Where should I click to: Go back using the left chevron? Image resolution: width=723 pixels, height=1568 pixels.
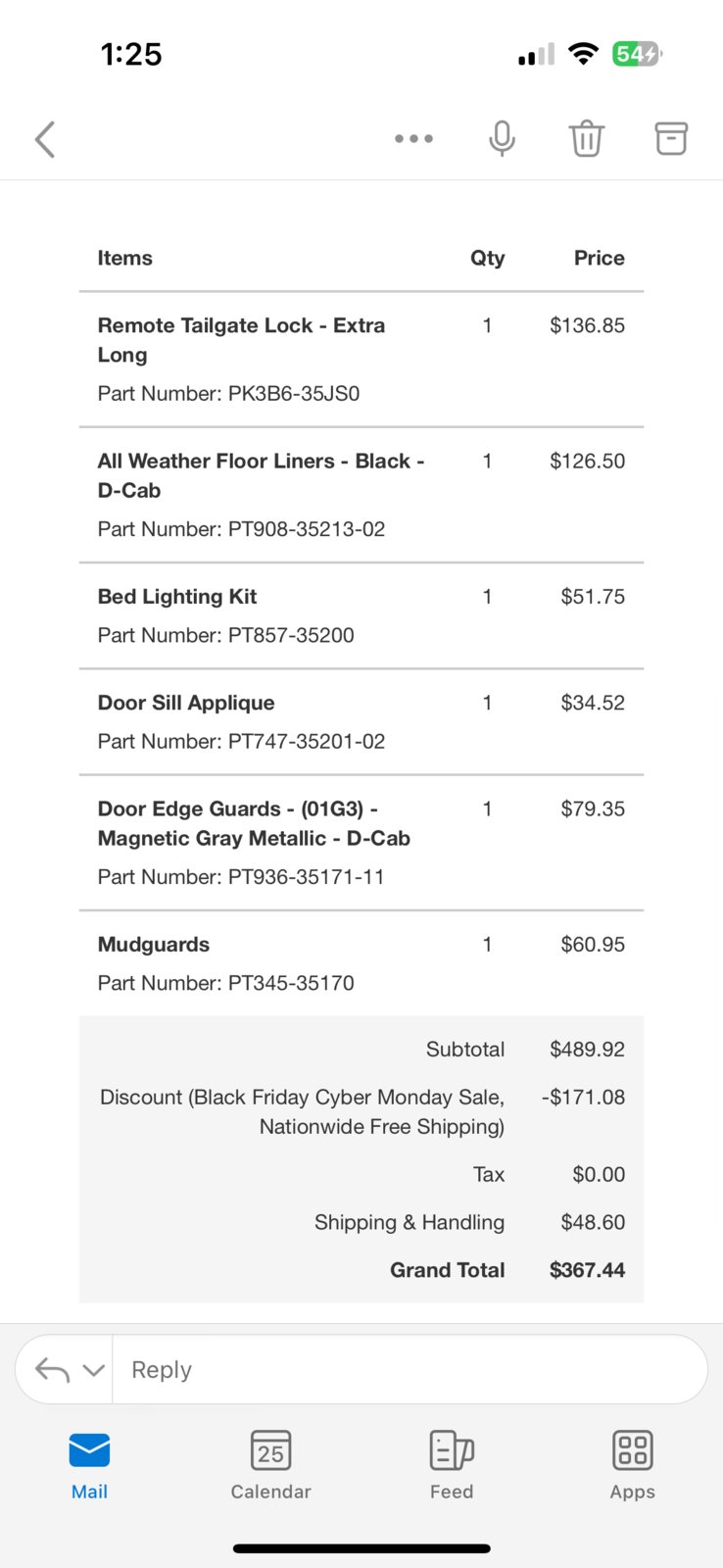click(x=45, y=139)
